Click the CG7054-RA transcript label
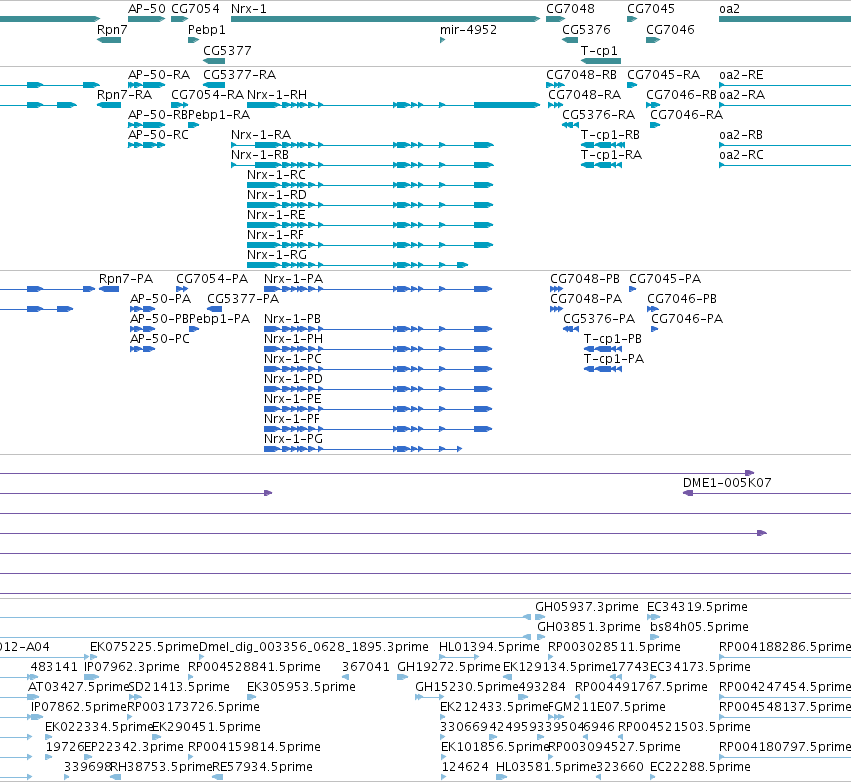The height and width of the screenshot is (782, 851). [207, 94]
